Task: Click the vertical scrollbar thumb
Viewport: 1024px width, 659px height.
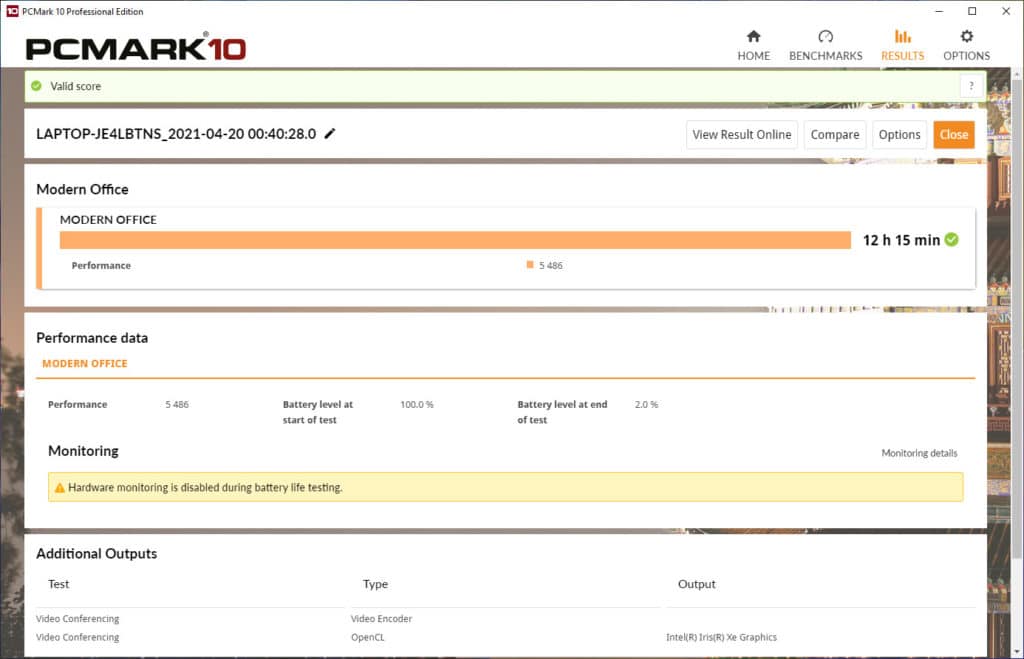Action: coord(1017,319)
